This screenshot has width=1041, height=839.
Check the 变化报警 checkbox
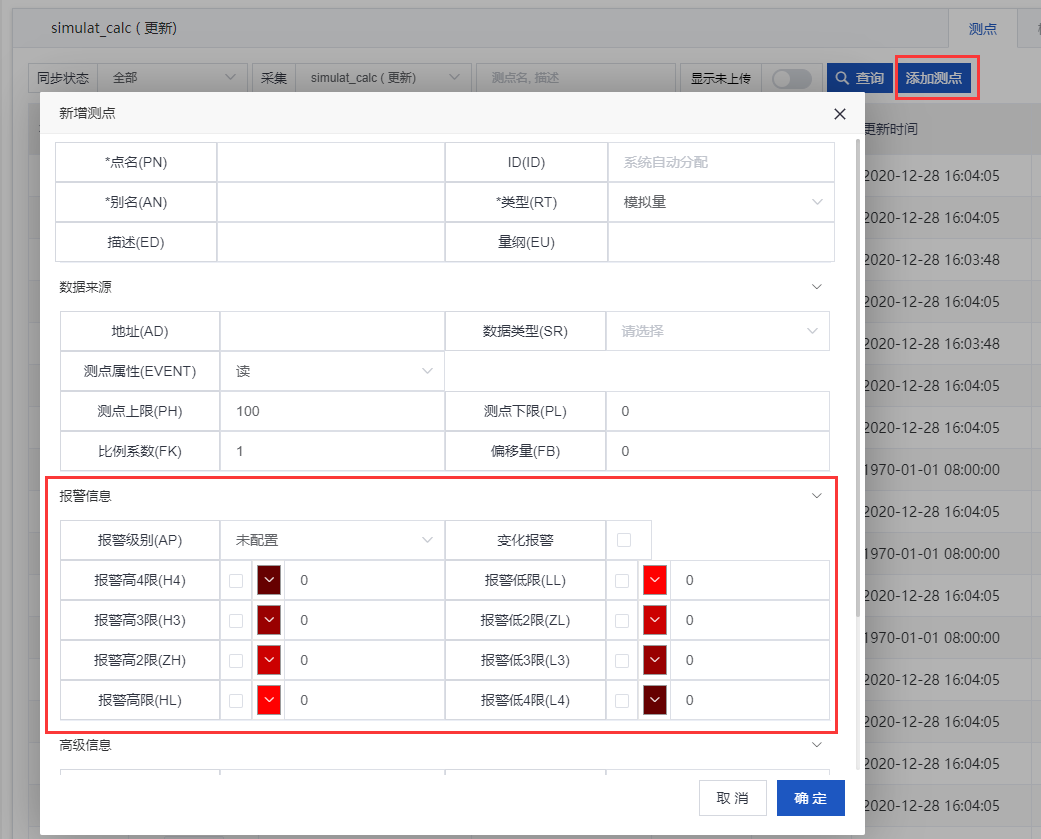click(624, 540)
